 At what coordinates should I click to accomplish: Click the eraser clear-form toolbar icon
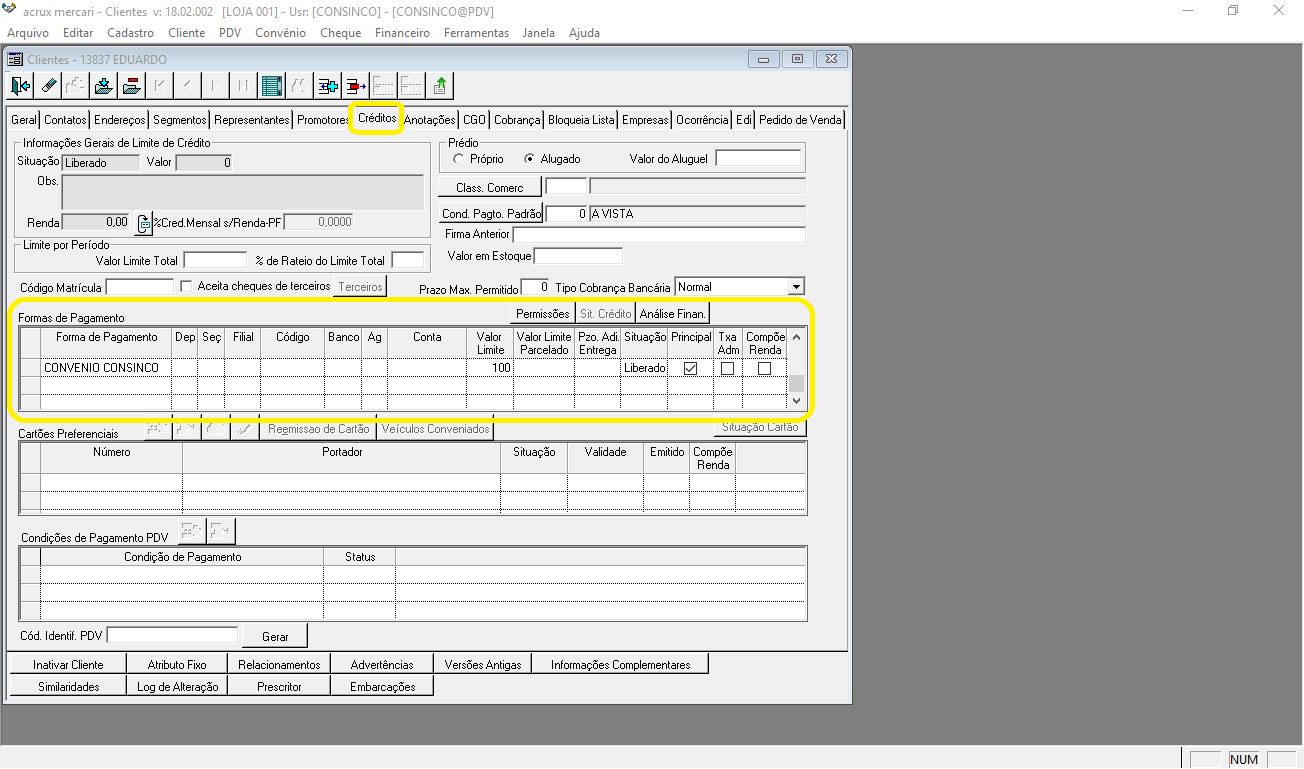[x=48, y=86]
